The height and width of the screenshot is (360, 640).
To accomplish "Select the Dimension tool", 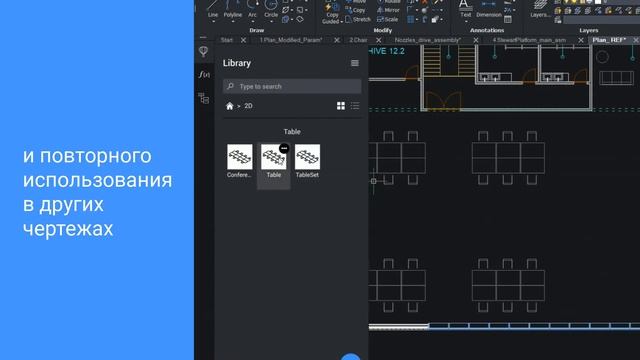I will 489,9.
